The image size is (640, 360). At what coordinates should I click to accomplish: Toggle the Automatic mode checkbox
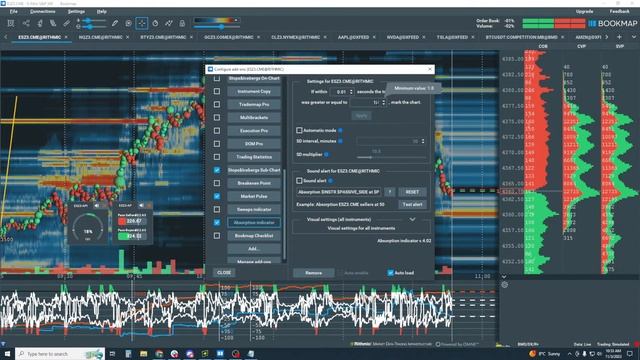coord(299,130)
